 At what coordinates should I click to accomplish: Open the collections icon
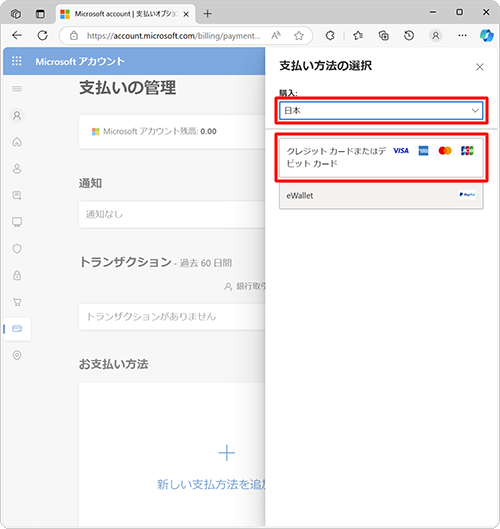[384, 35]
